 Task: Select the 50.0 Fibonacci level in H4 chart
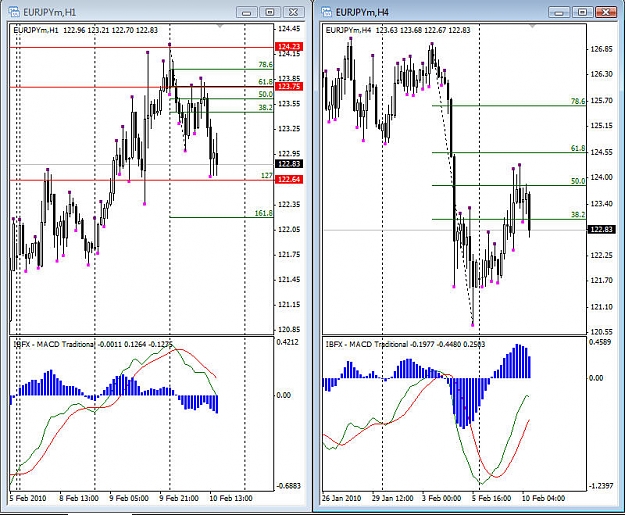[578, 181]
